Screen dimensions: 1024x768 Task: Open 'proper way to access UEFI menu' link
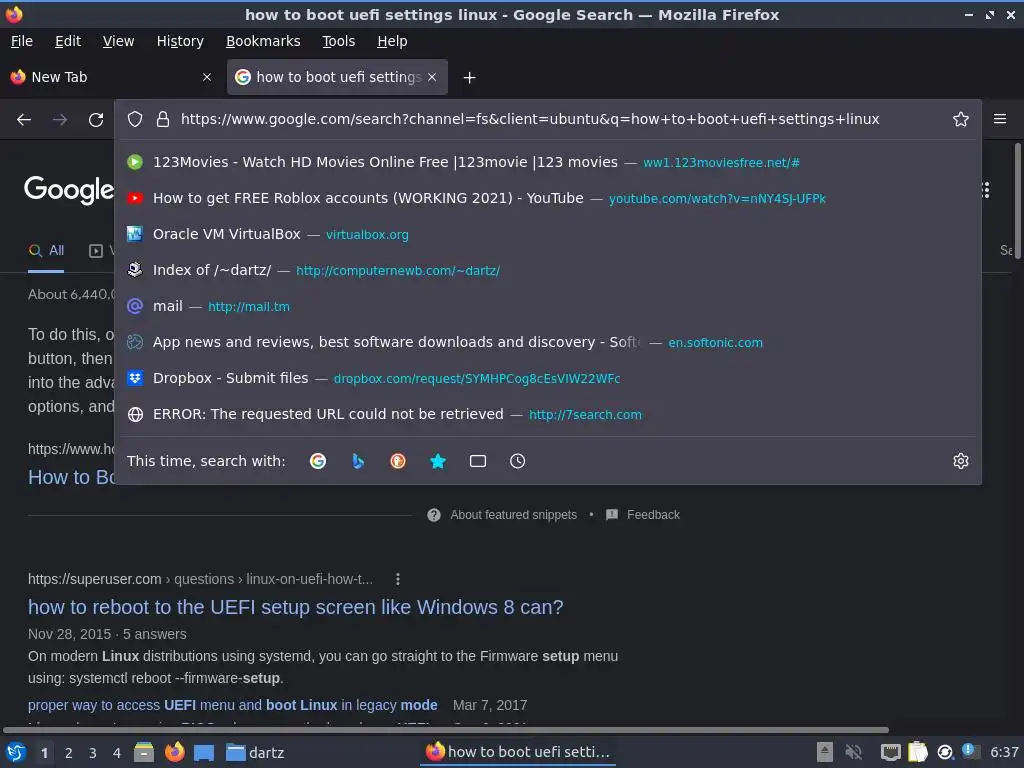coord(232,705)
